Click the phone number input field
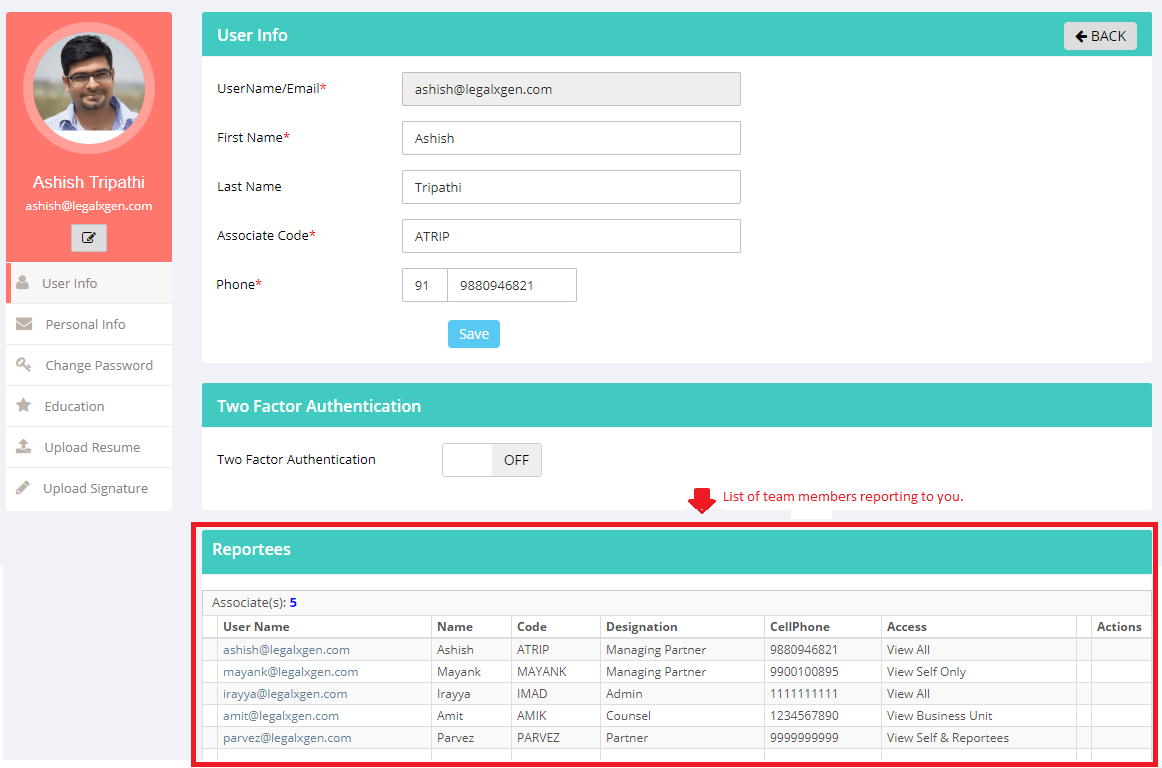Screen dimensions: 1162x768 (x=511, y=285)
